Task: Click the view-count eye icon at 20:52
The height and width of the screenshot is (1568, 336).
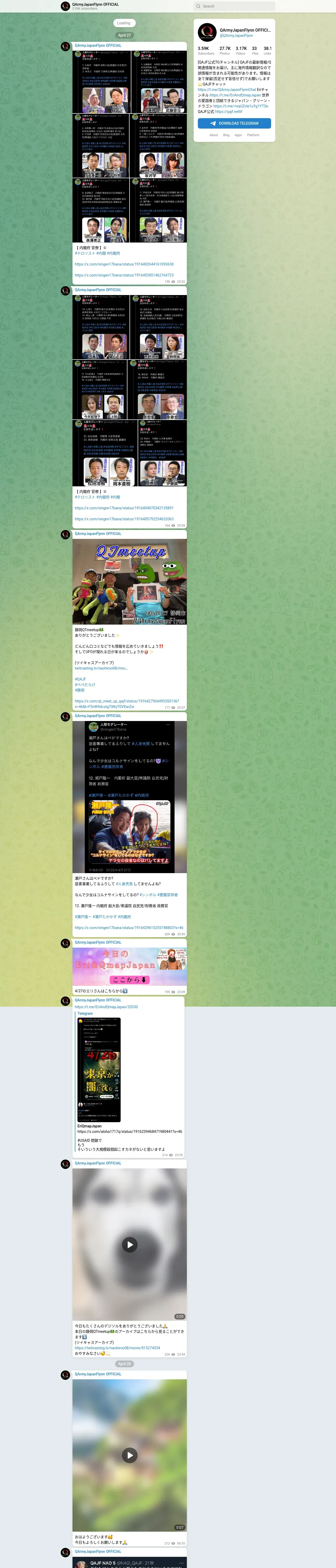Action: 173,282
